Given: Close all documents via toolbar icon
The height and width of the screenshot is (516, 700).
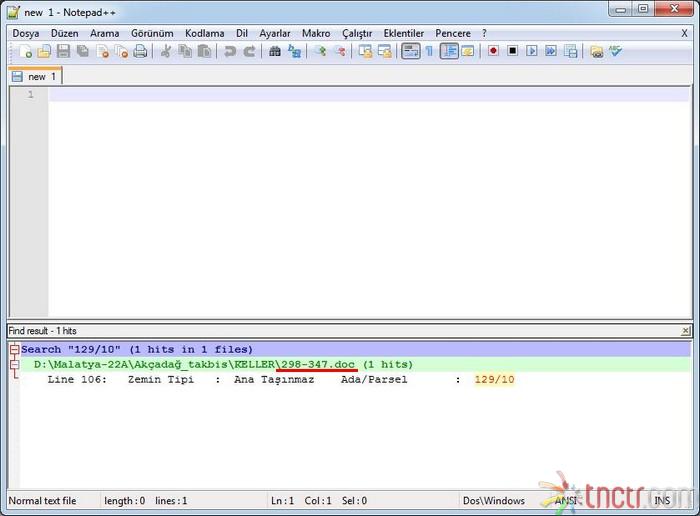Looking at the screenshot, I should (121, 51).
